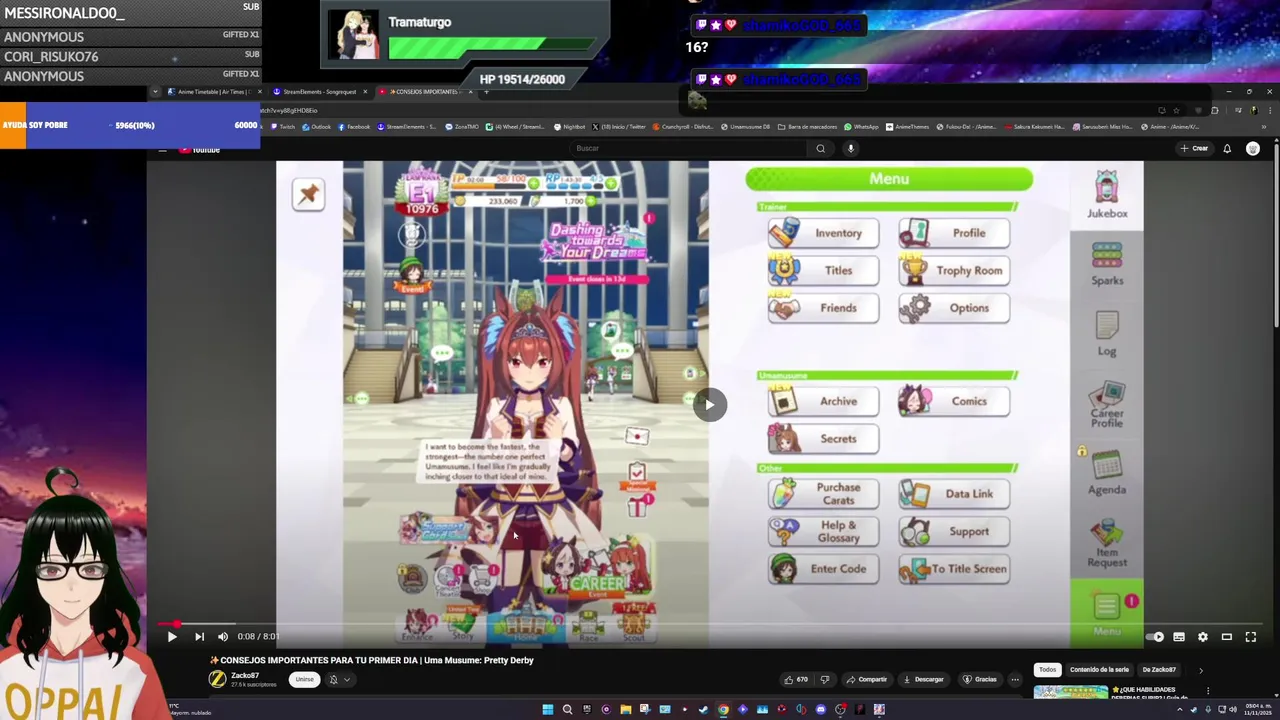Open YouTube player settings gear
Image resolution: width=1280 pixels, height=720 pixels.
1203,637
